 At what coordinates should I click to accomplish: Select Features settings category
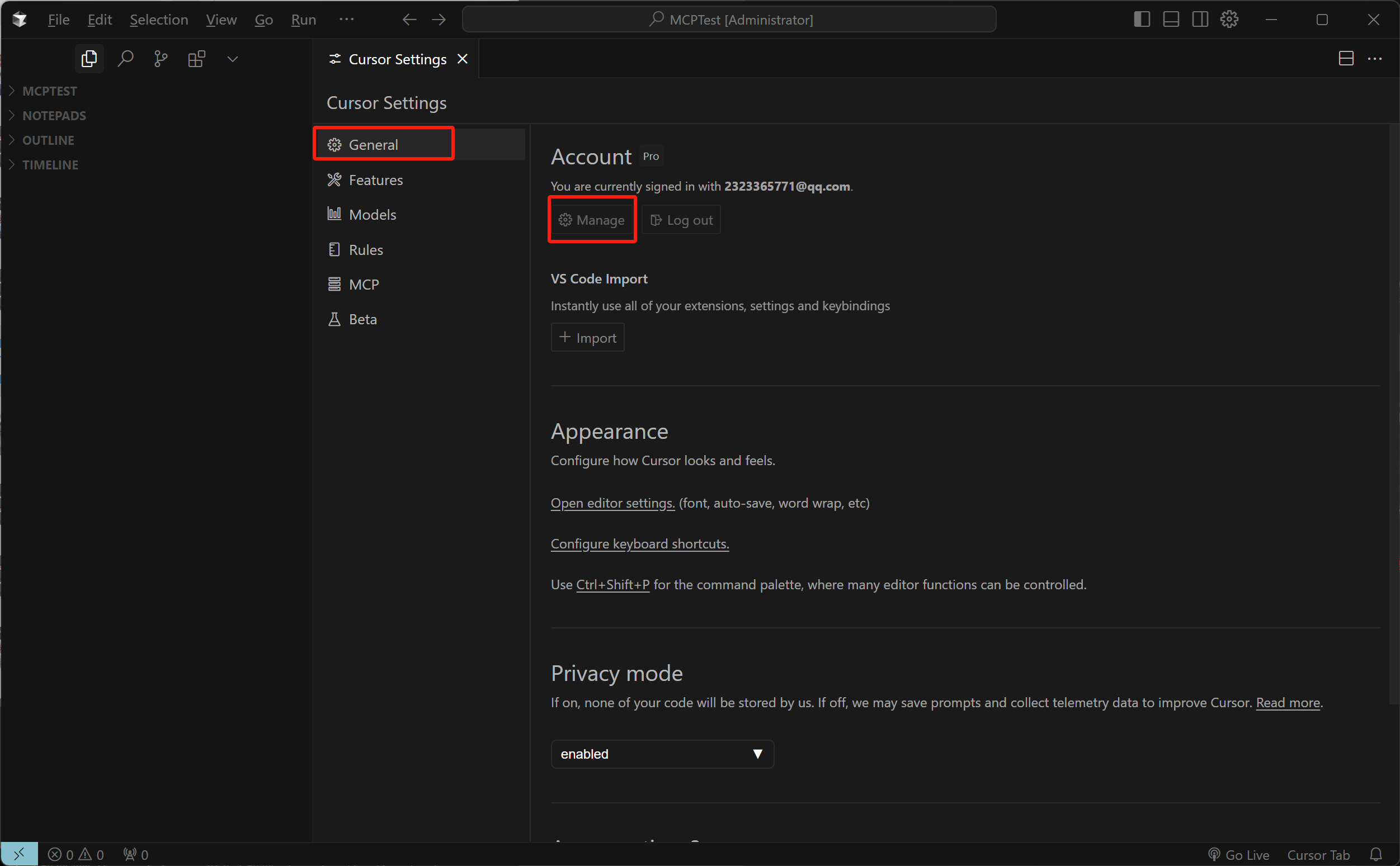click(x=420, y=180)
